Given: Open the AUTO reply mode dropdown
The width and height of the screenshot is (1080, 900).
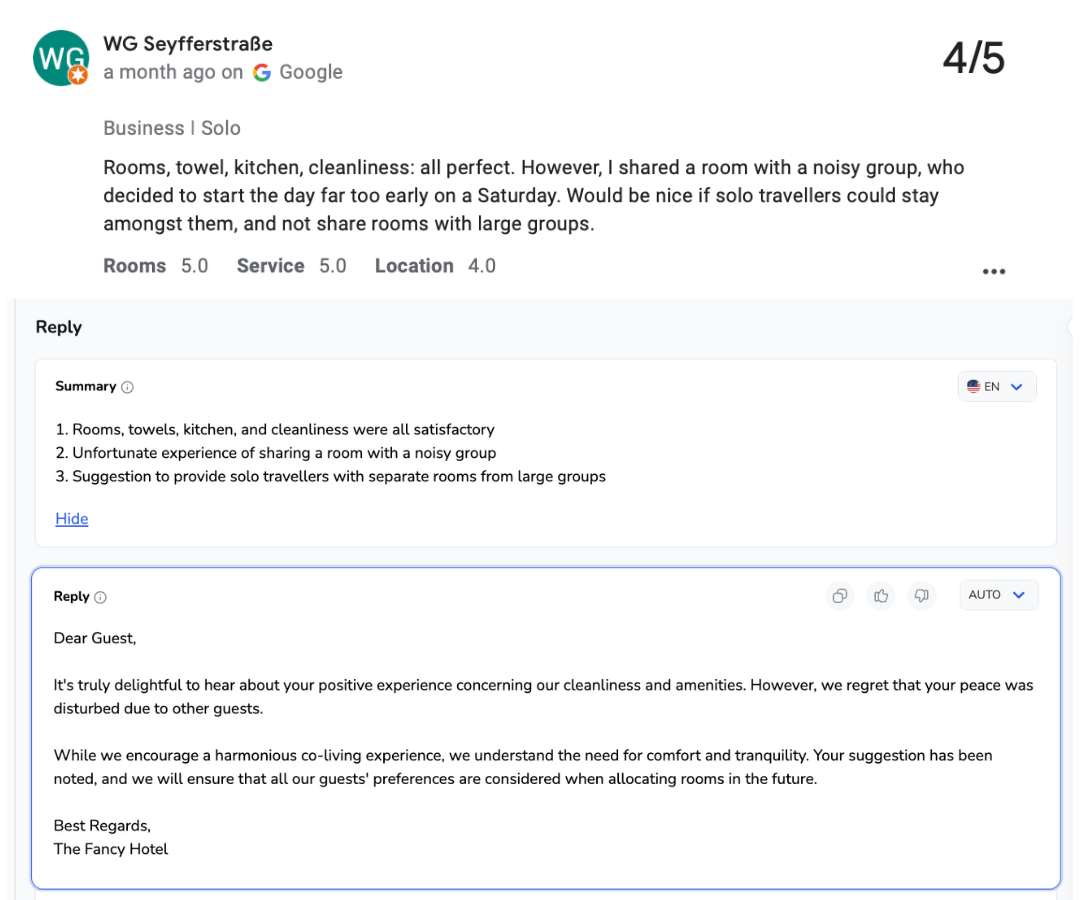Looking at the screenshot, I should pos(998,594).
